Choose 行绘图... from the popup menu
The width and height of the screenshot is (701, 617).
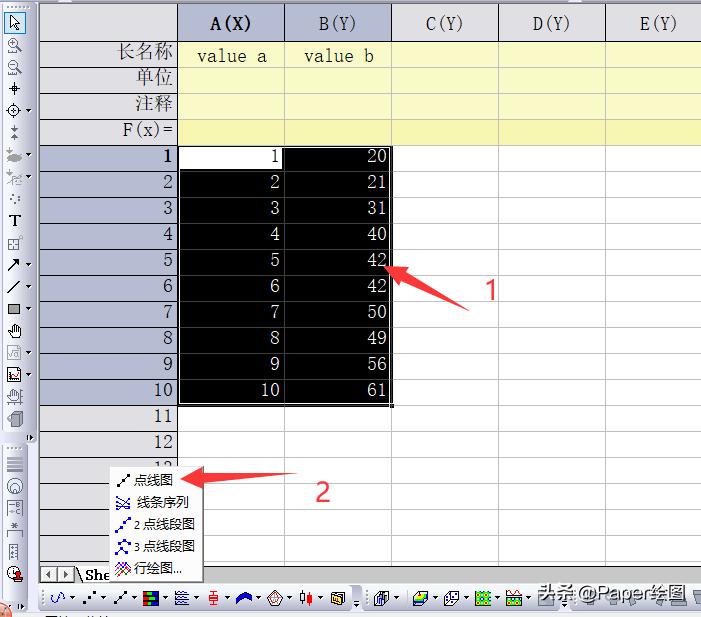coord(156,568)
